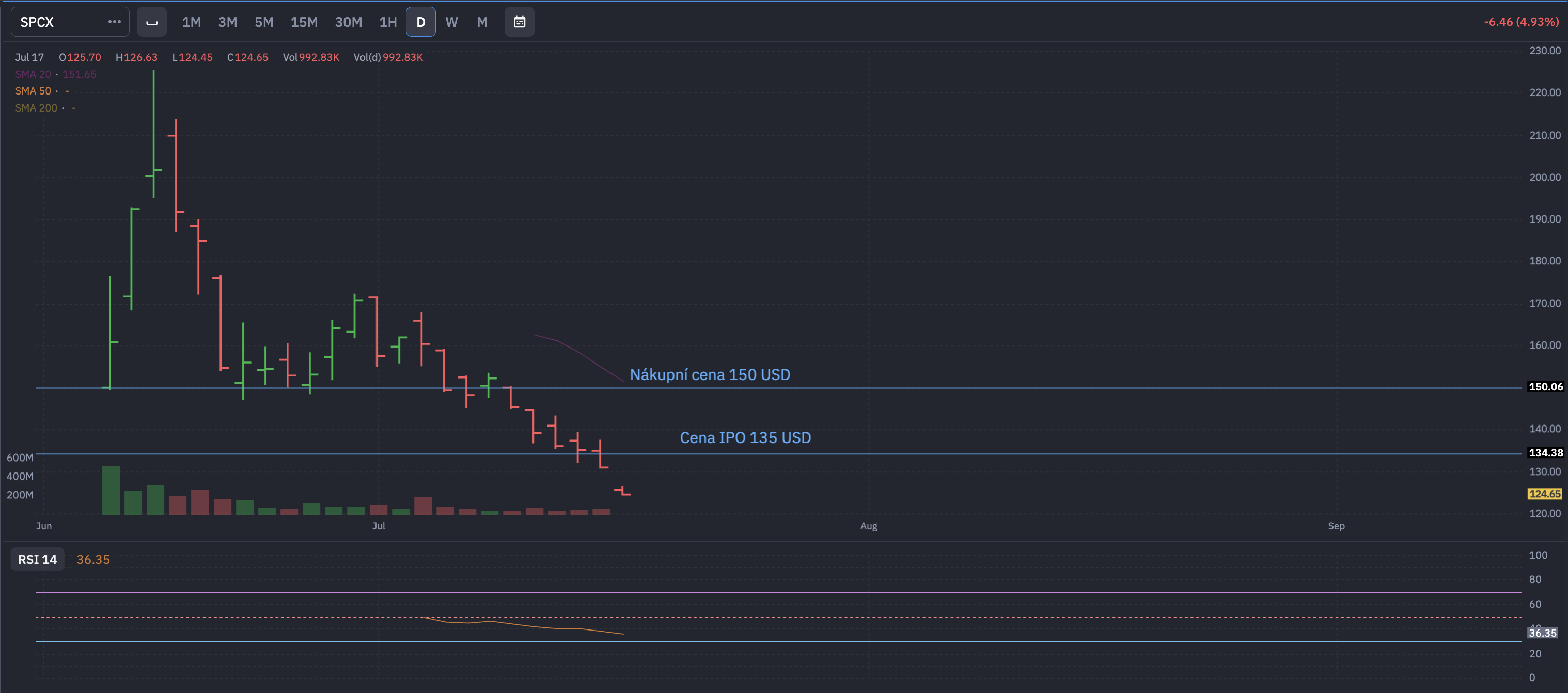Click the SMA 50 indicator legend
This screenshot has height=693, width=1568.
point(42,91)
